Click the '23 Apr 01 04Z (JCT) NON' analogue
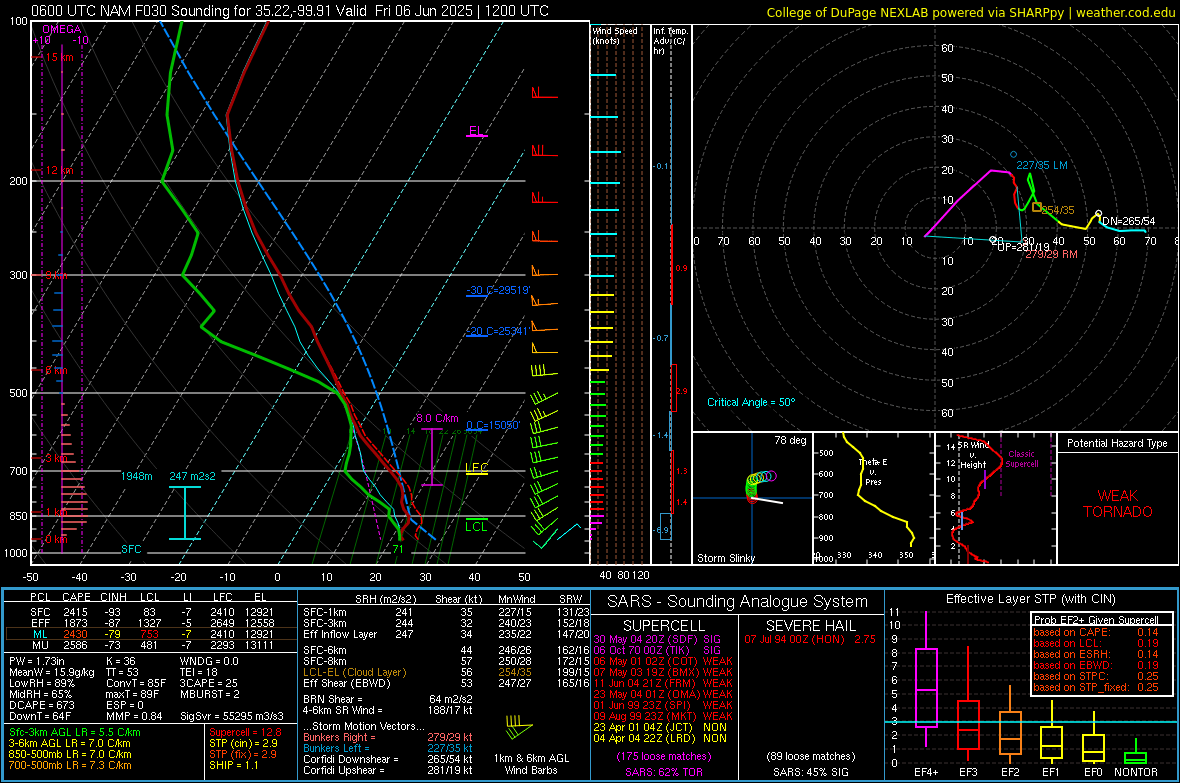 pyautogui.click(x=660, y=727)
